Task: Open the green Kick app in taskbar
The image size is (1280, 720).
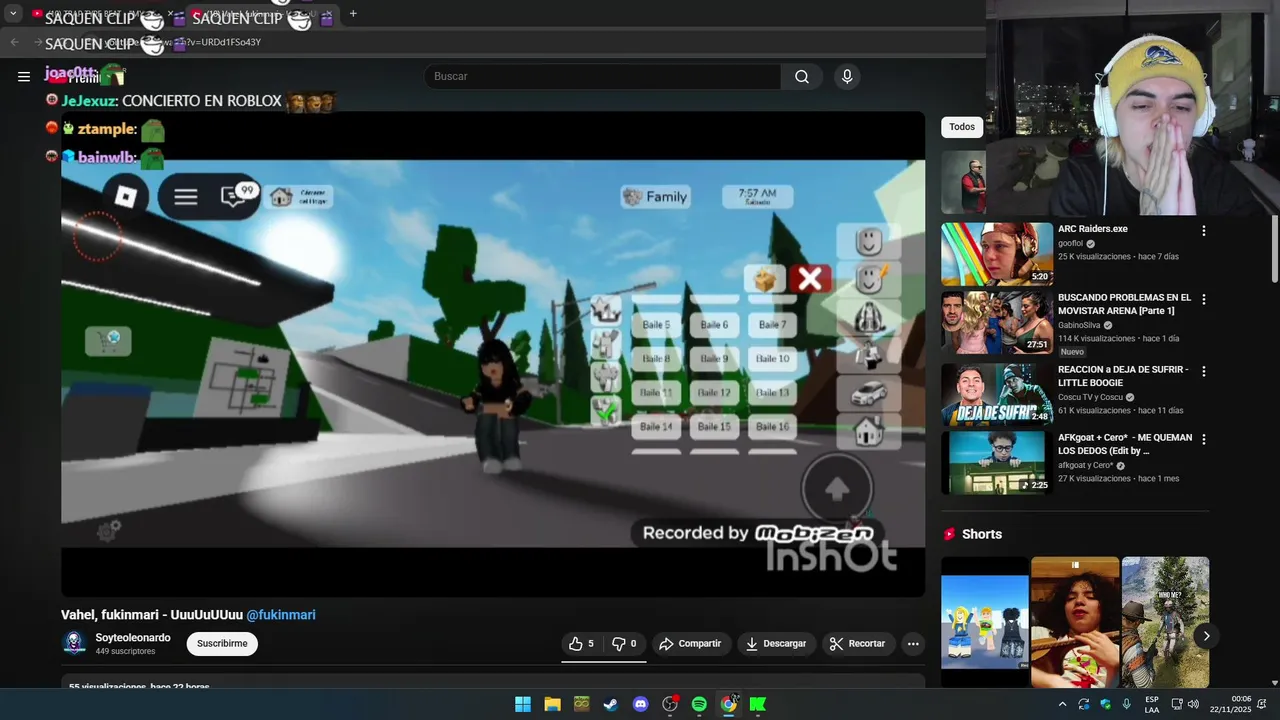Action: point(758,704)
